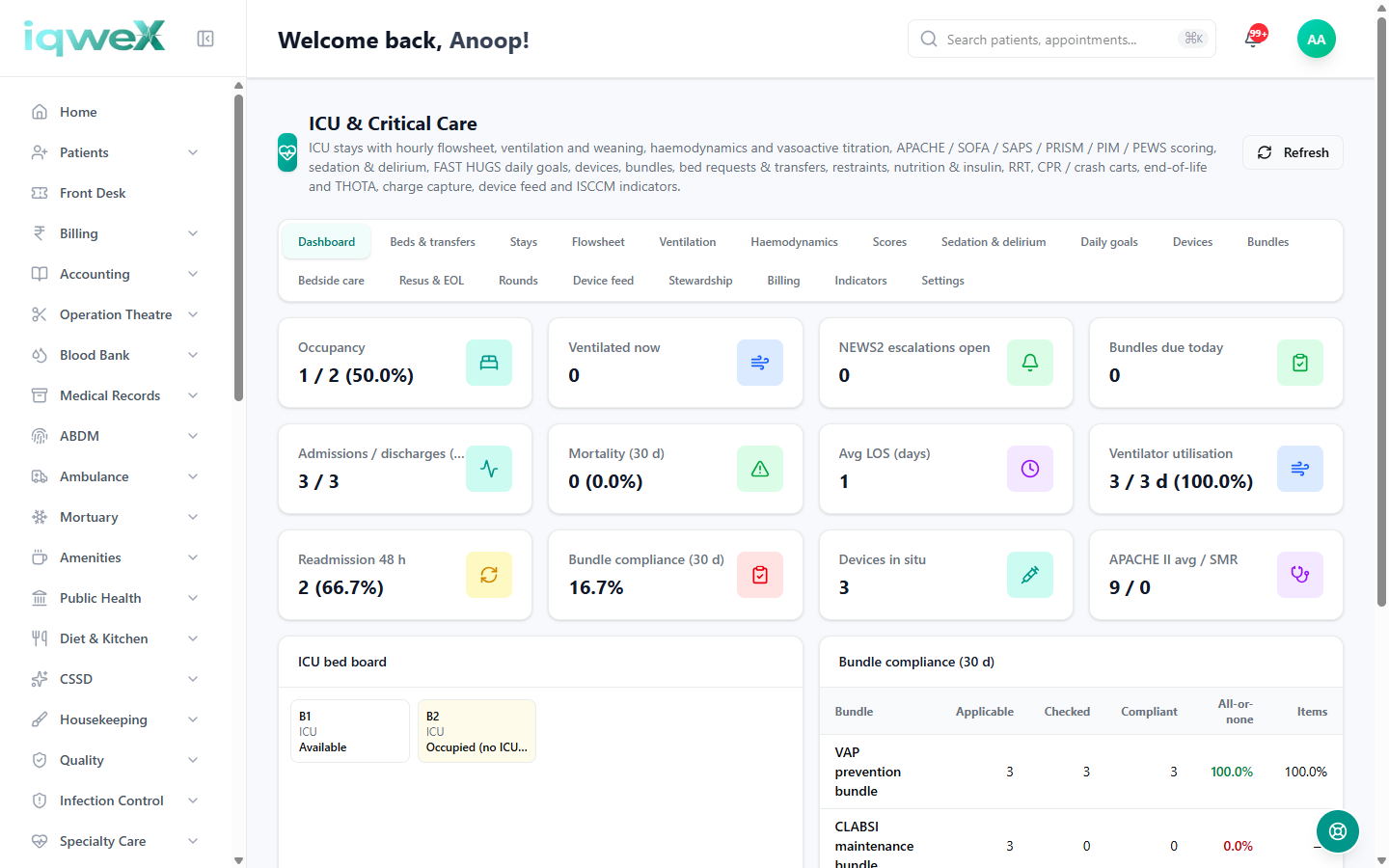Focus the Search patients, appointments field
The height and width of the screenshot is (868, 1389).
pyautogui.click(x=1061, y=39)
